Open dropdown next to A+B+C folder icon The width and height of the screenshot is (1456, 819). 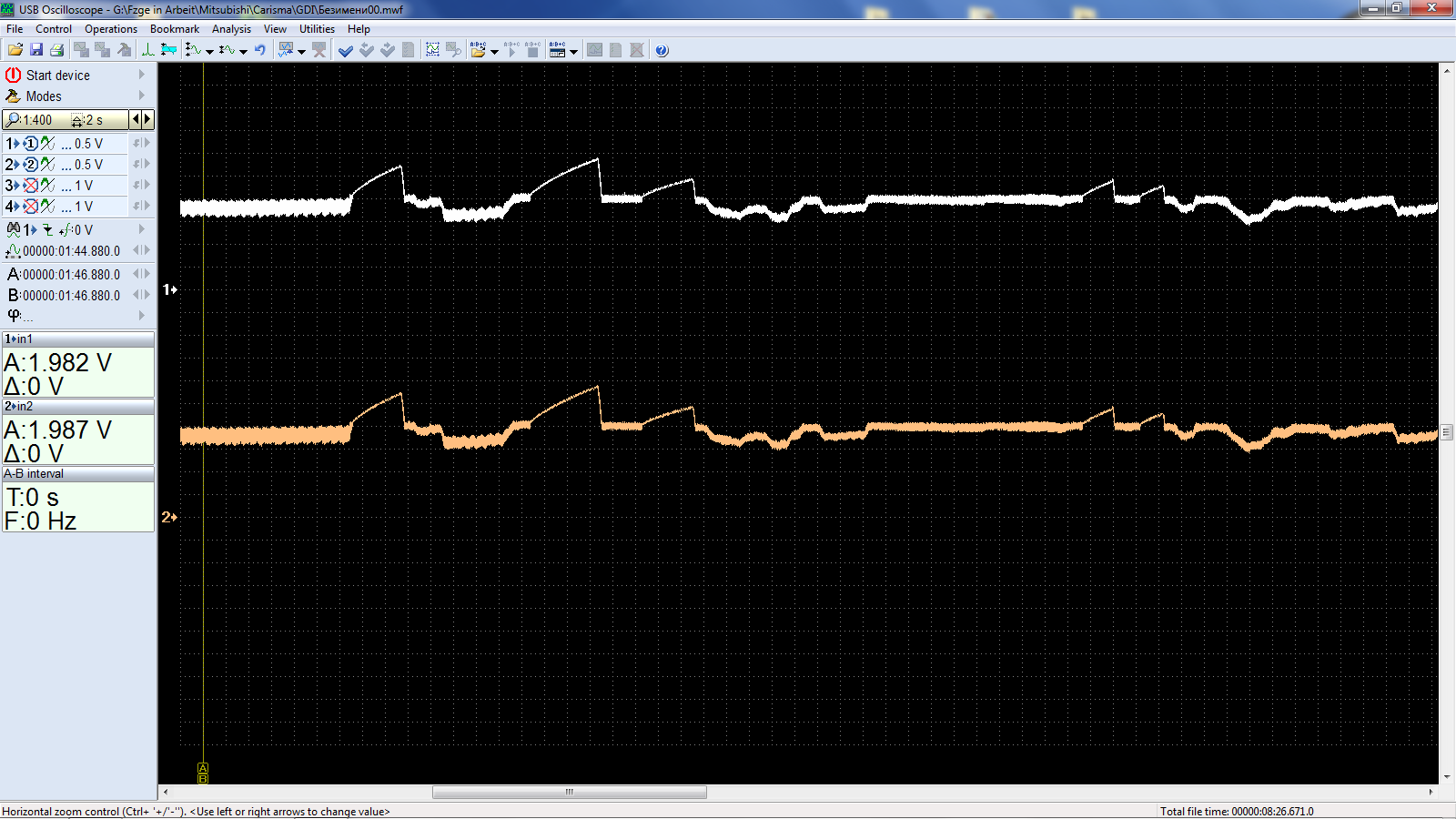tap(495, 52)
